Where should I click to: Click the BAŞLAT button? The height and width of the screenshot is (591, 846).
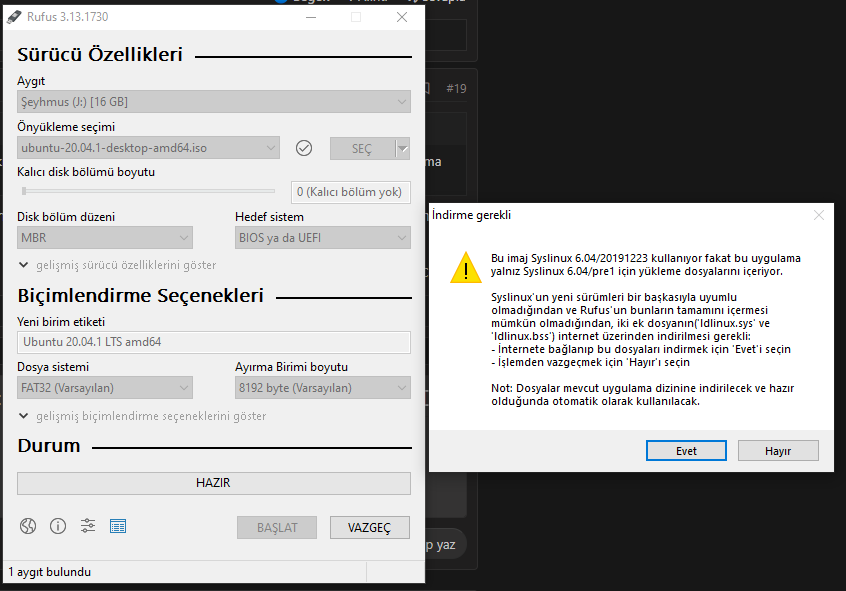click(277, 527)
